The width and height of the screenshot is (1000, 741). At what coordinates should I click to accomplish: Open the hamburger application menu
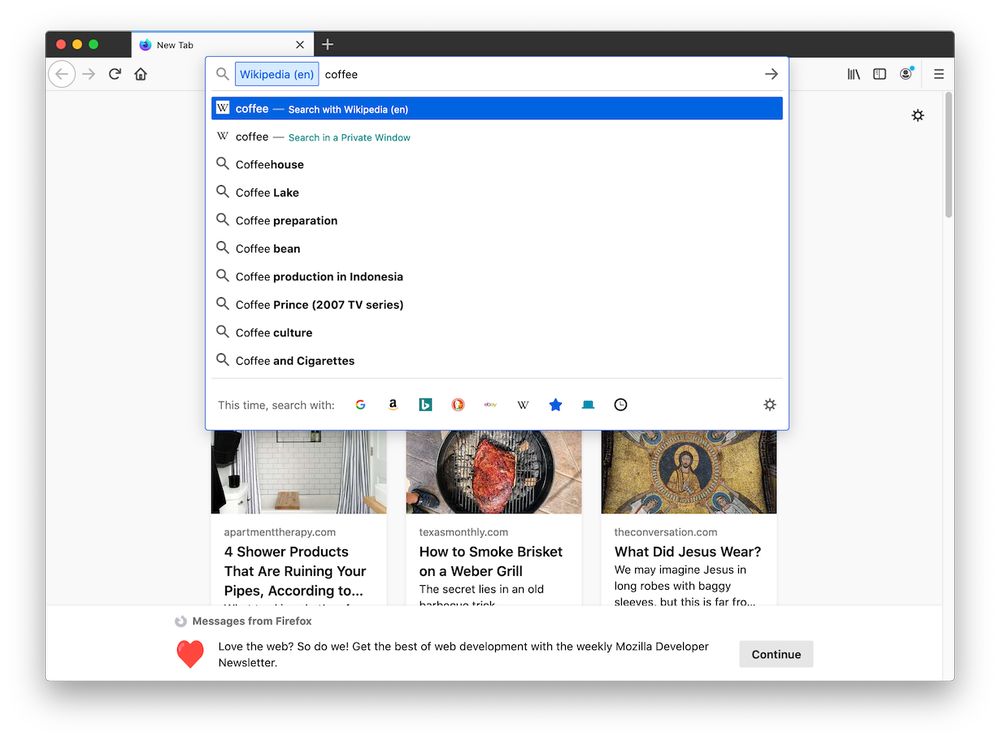pyautogui.click(x=938, y=74)
